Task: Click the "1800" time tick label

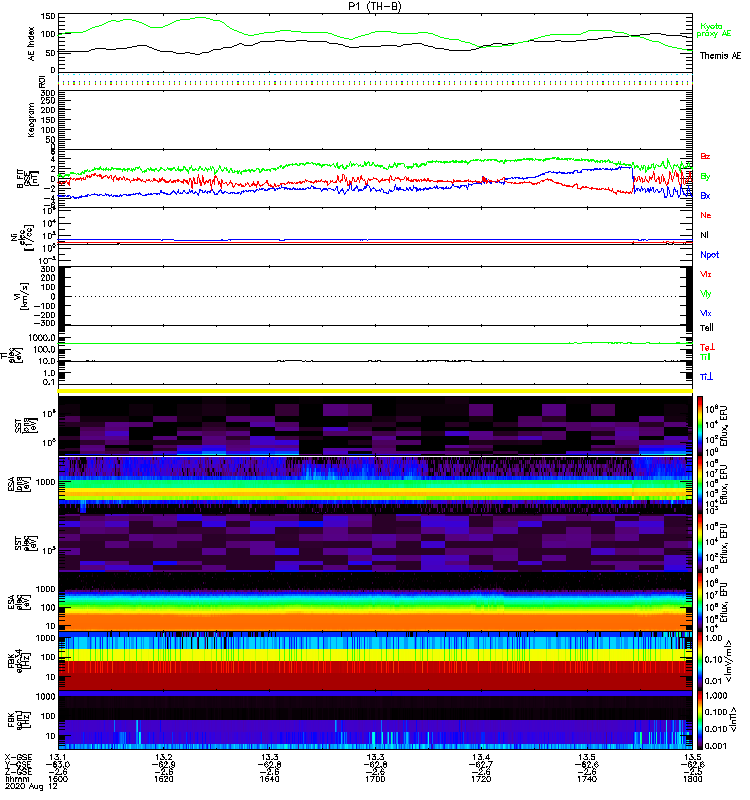Action: click(x=692, y=779)
